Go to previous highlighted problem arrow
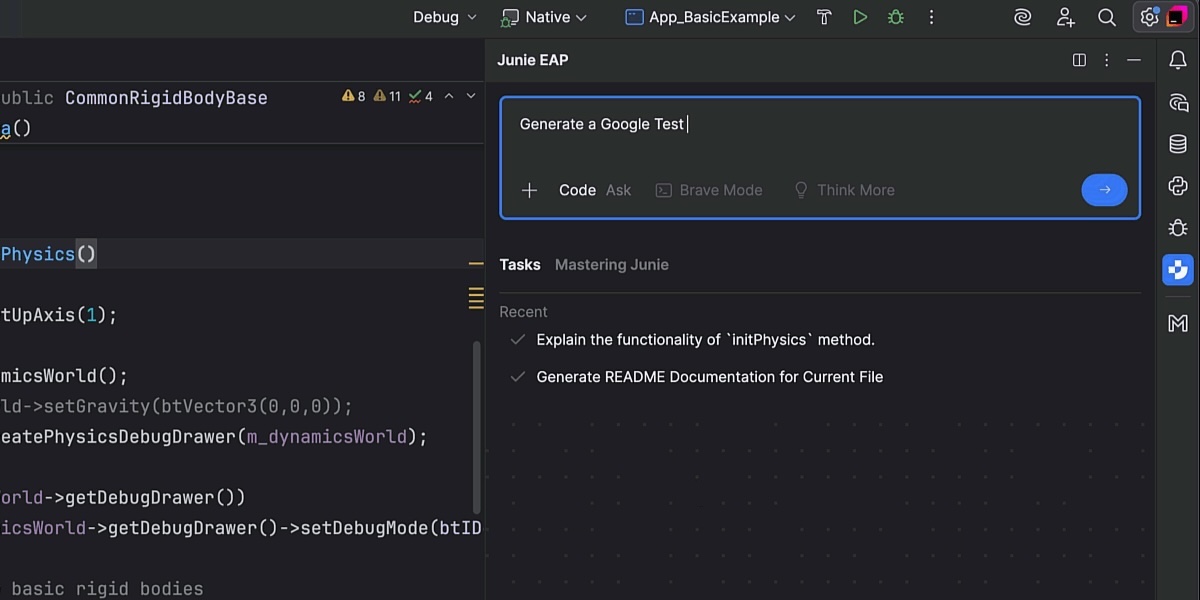The height and width of the screenshot is (600, 1200). (x=449, y=96)
